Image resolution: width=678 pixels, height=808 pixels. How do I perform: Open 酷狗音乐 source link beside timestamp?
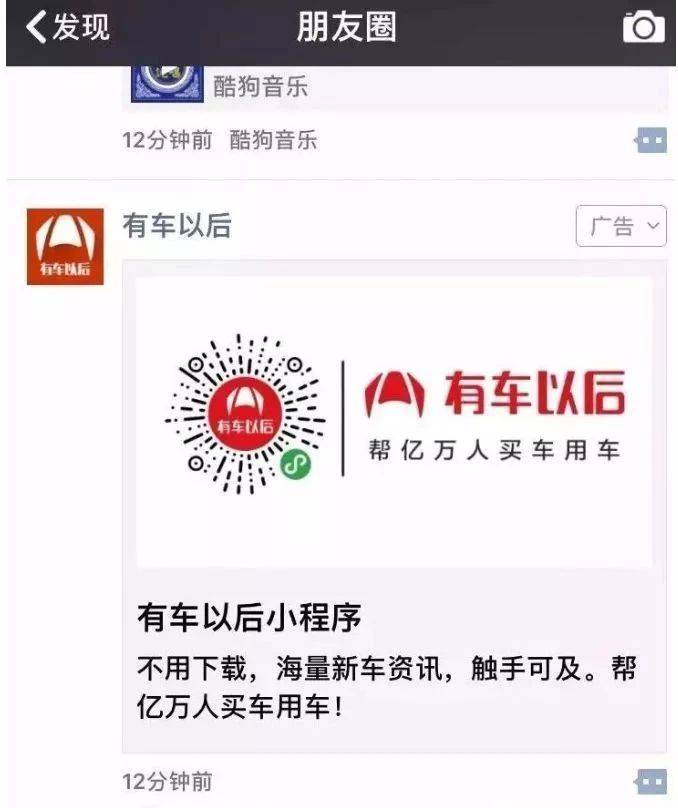click(273, 140)
